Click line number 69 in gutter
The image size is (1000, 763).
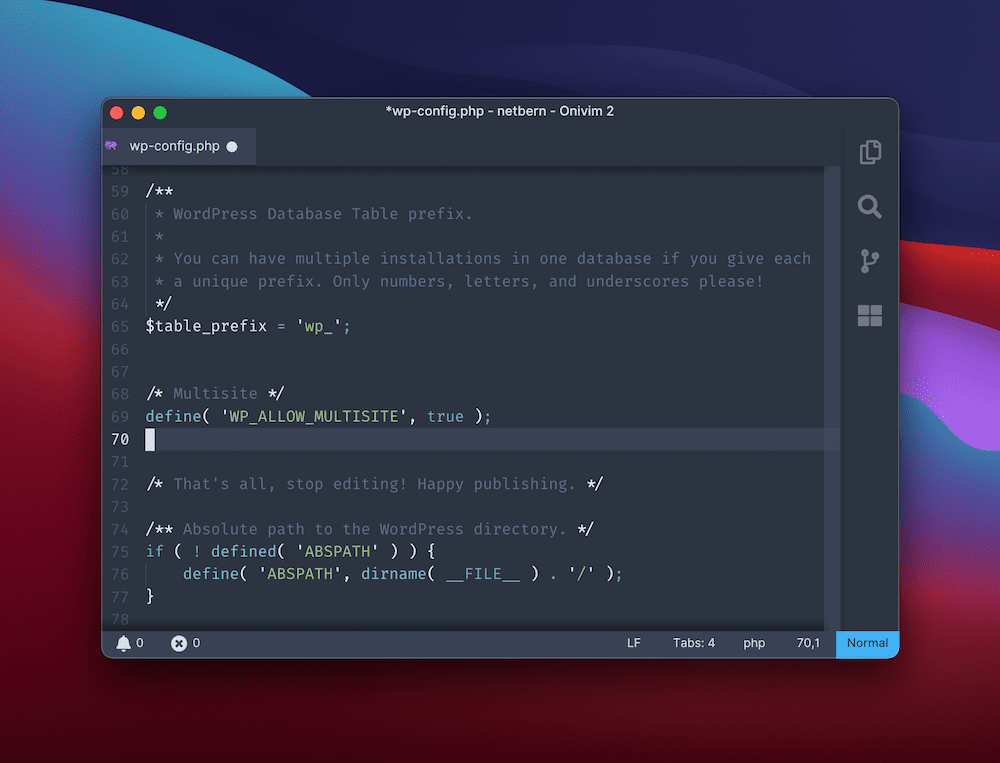pos(120,417)
